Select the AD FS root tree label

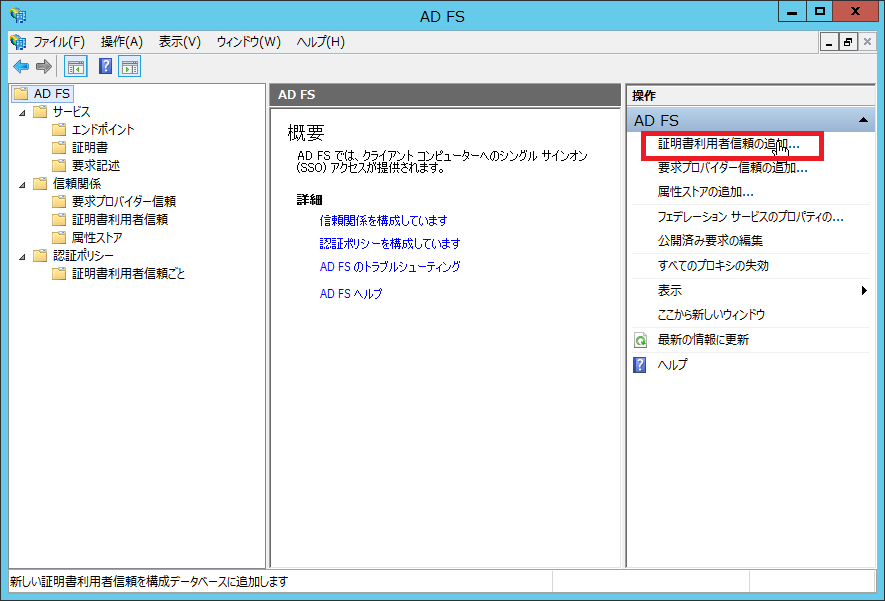52,93
